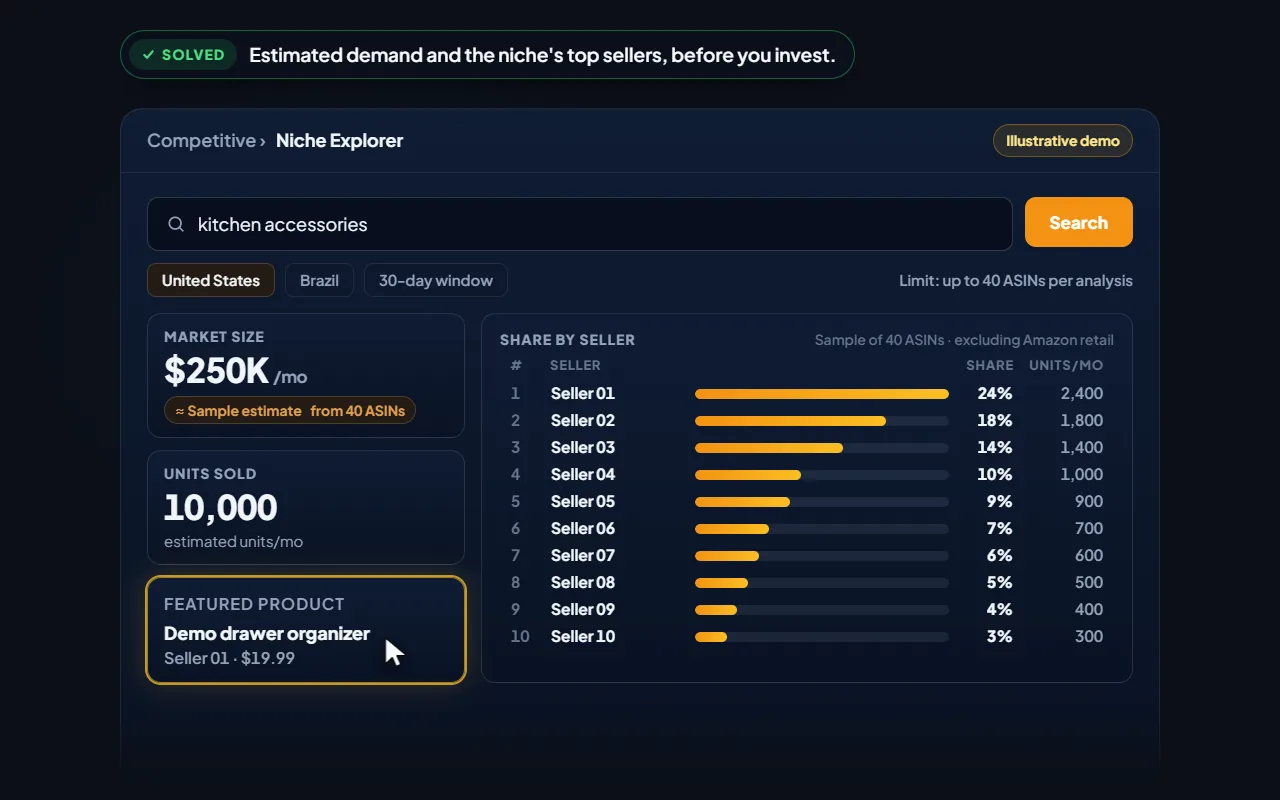
Task: Click the Demo drawer organizer title
Action: (x=267, y=633)
